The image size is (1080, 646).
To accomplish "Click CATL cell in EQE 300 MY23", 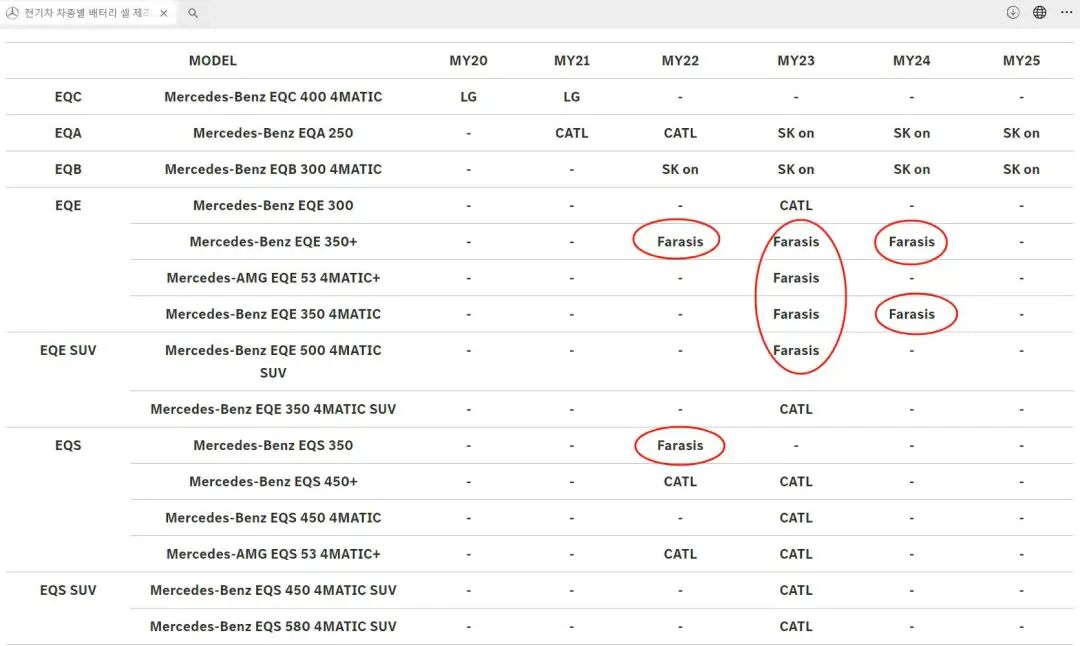I will click(796, 205).
